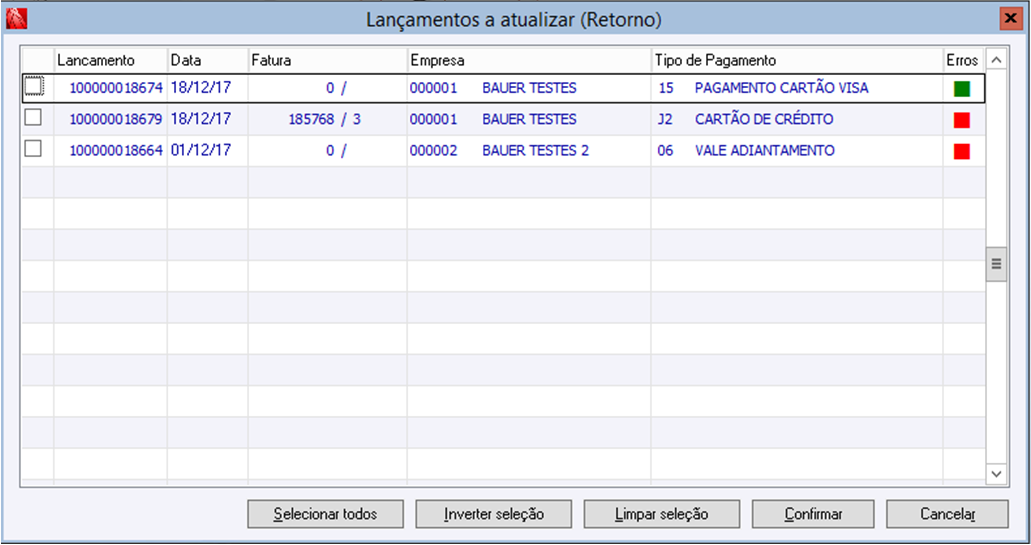The width and height of the screenshot is (1031, 545).
Task: Click Inverter seleção button
Action: click(x=494, y=514)
